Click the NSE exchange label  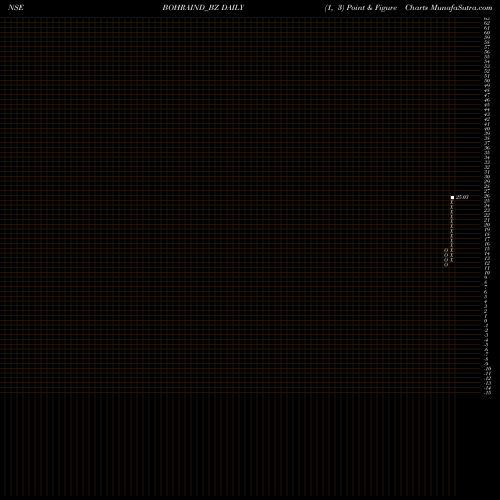16,8
